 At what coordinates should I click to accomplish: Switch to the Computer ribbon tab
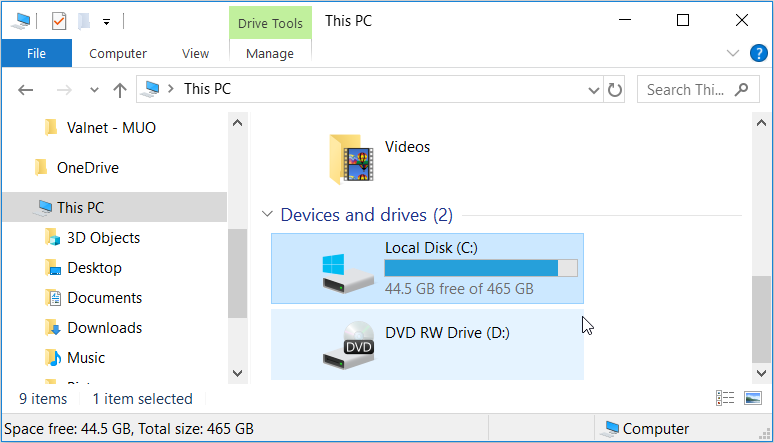pos(117,53)
